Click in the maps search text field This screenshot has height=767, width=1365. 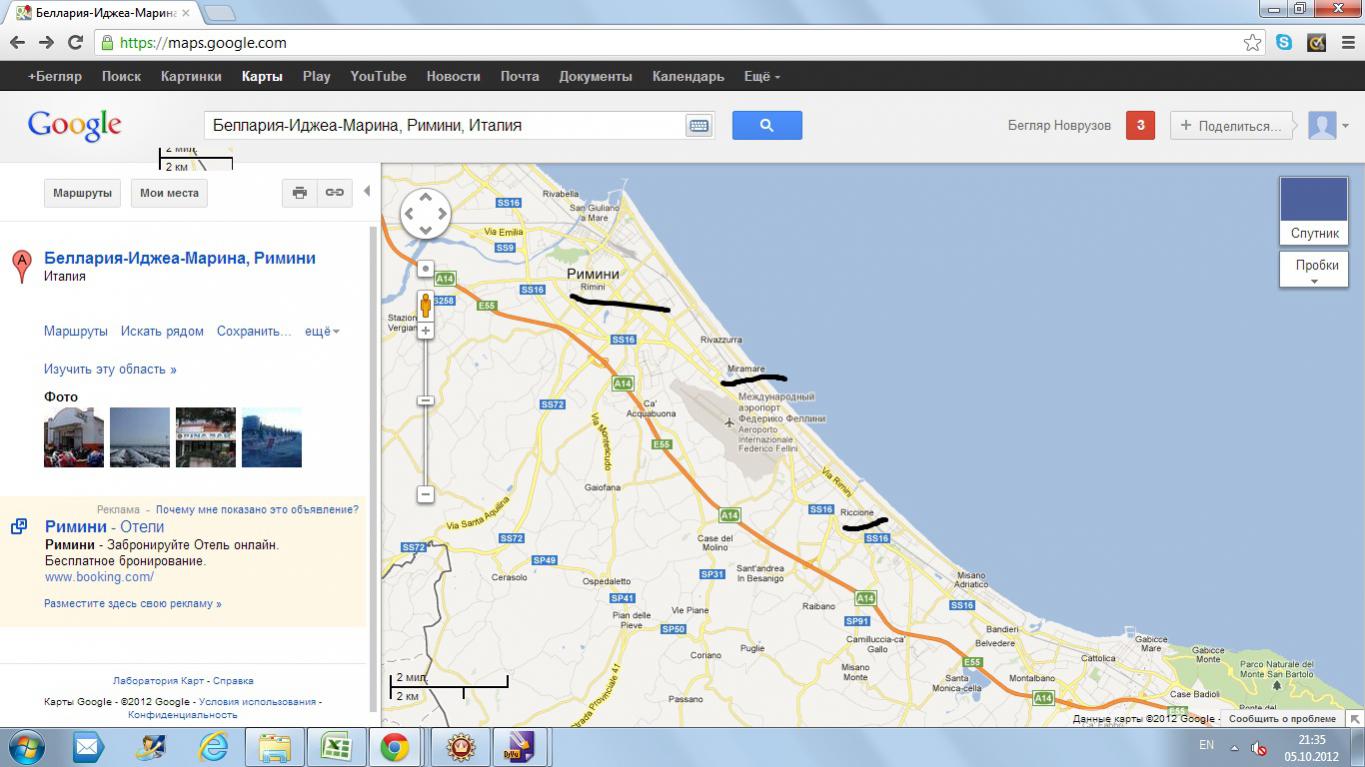click(x=440, y=126)
